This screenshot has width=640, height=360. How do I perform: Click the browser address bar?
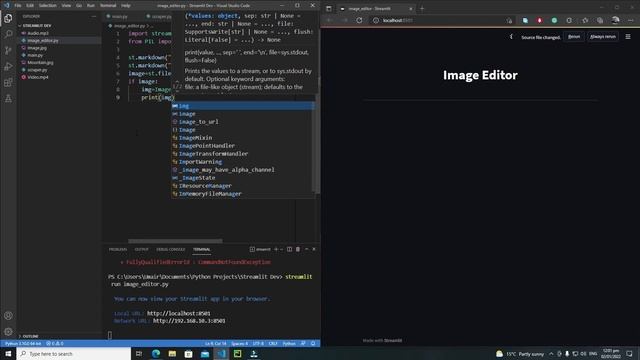point(441,20)
